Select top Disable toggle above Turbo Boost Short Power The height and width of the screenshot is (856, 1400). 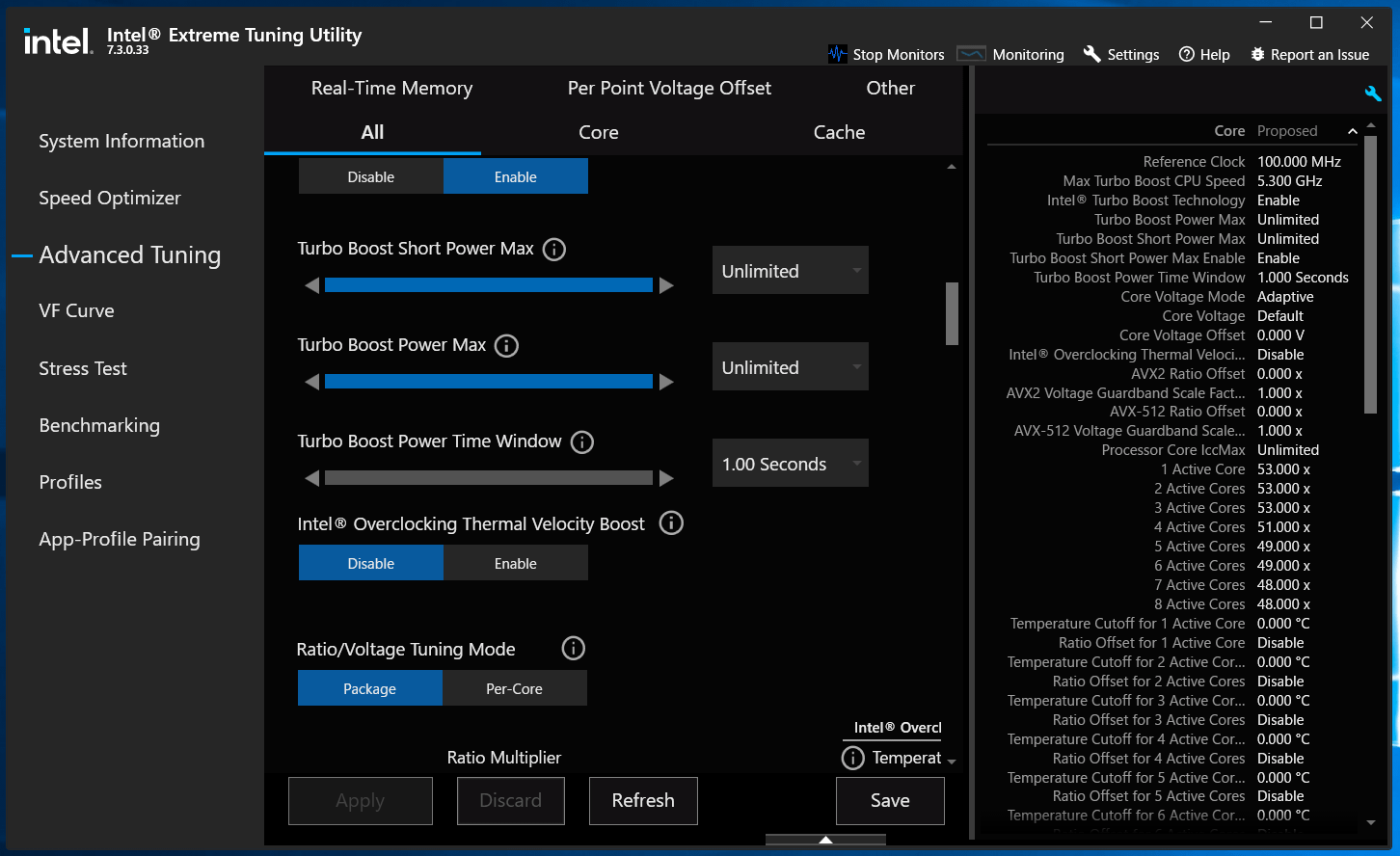(371, 176)
